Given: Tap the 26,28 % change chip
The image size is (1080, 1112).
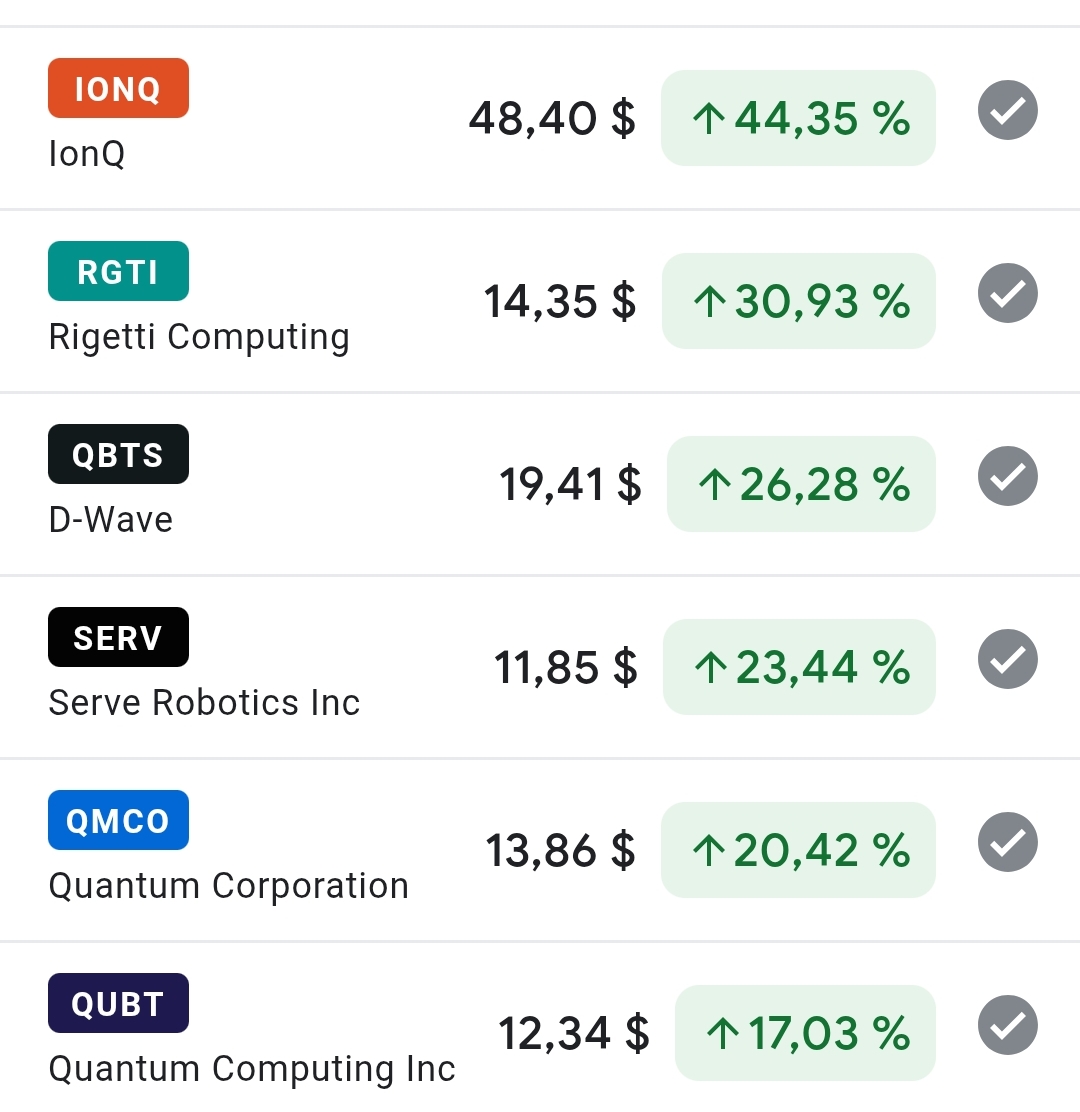Looking at the screenshot, I should click(x=801, y=484).
